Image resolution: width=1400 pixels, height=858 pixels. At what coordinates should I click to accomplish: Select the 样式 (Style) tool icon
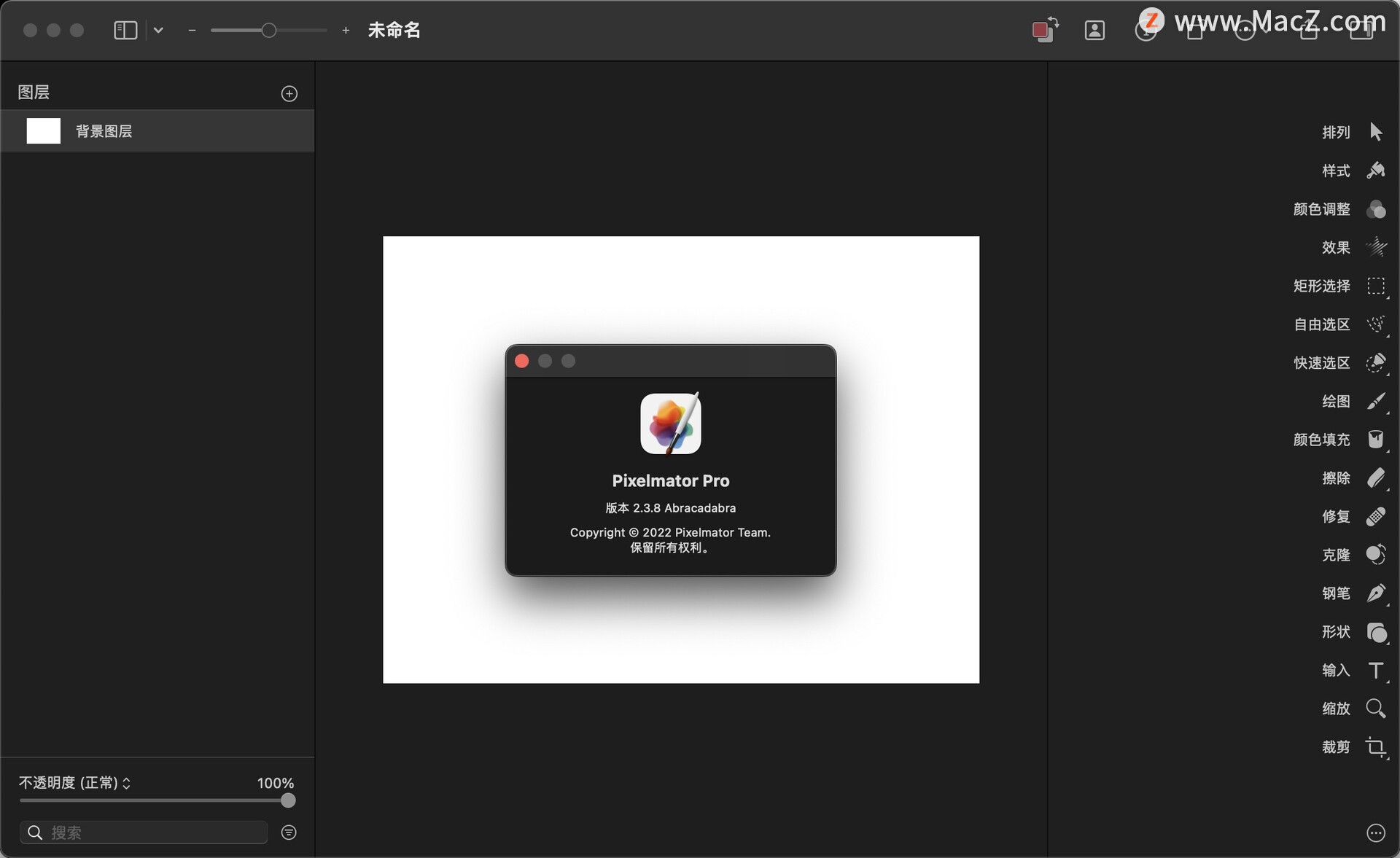tap(1375, 171)
